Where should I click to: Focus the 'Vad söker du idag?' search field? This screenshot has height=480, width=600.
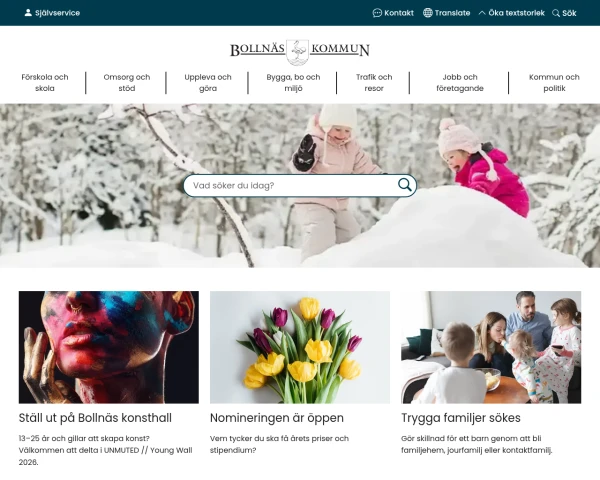[291, 186]
